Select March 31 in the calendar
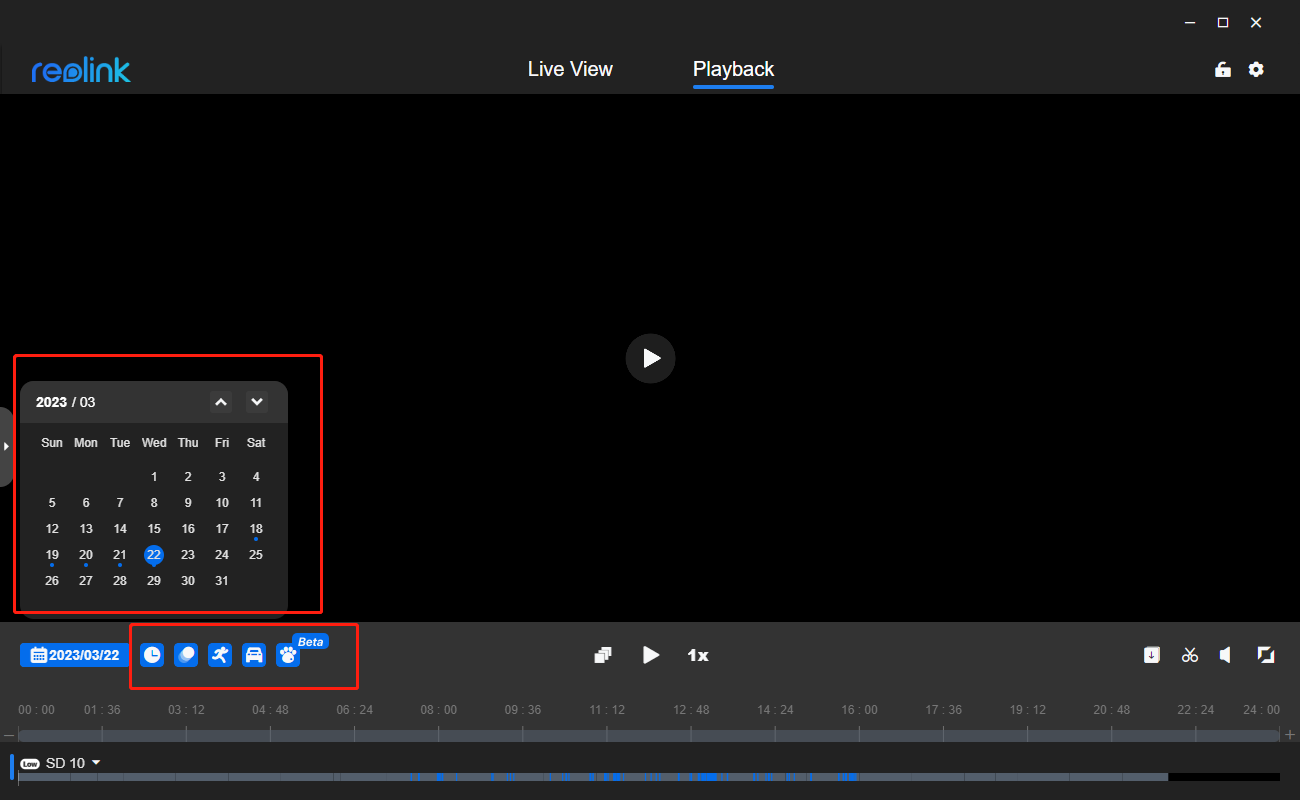 click(222, 581)
